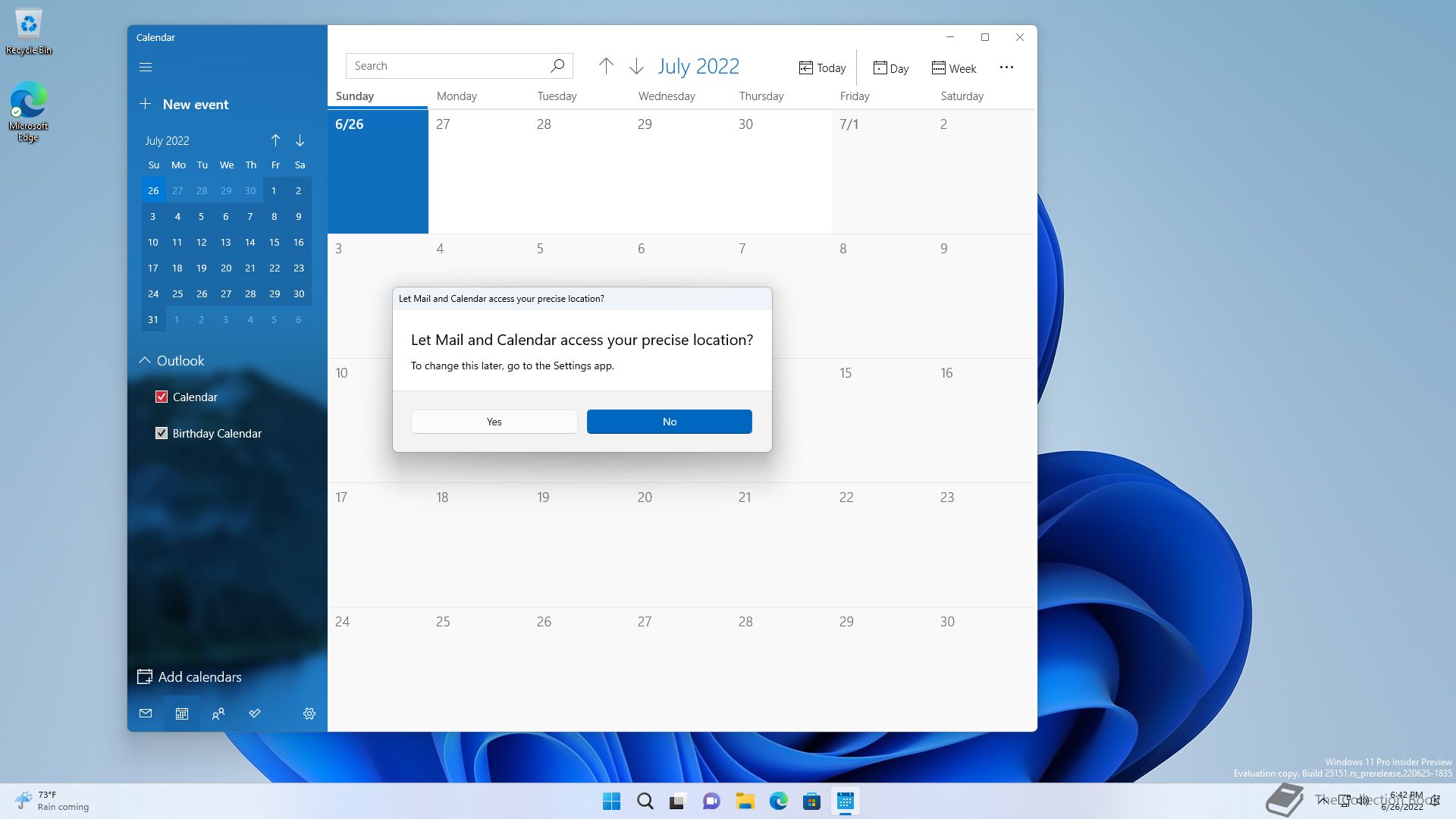1456x819 pixels.
Task: Click Yes to allow location access
Action: 494,422
